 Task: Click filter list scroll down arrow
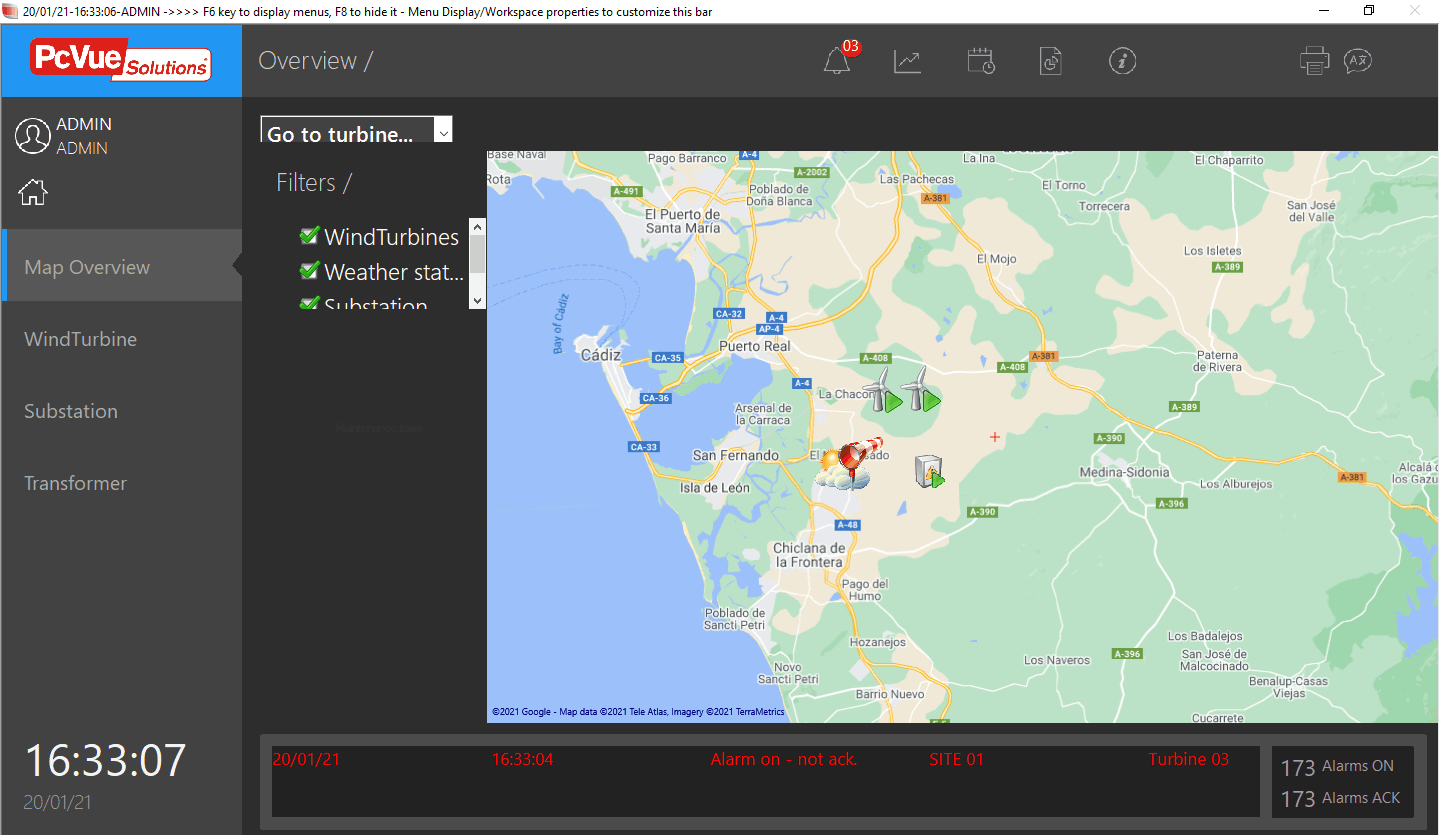(477, 300)
